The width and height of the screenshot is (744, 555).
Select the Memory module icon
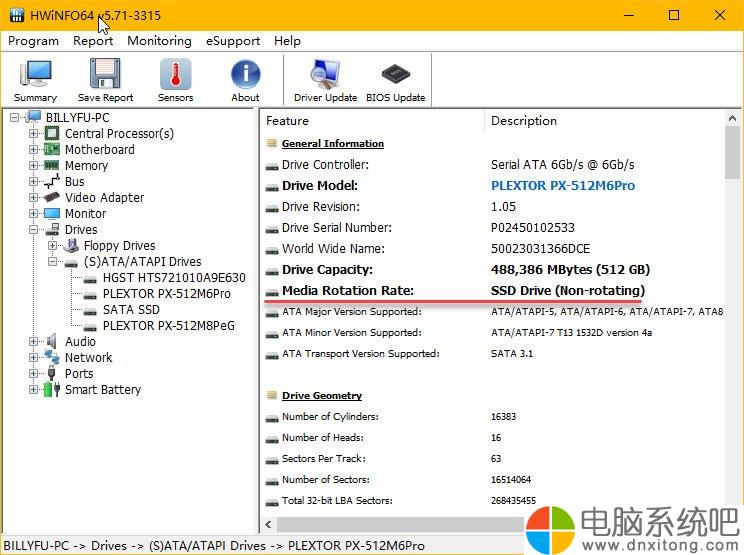(x=52, y=166)
